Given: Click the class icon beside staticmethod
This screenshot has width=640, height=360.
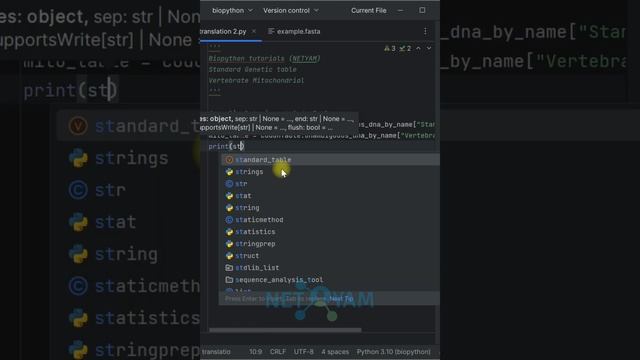Looking at the screenshot, I should 229,220.
